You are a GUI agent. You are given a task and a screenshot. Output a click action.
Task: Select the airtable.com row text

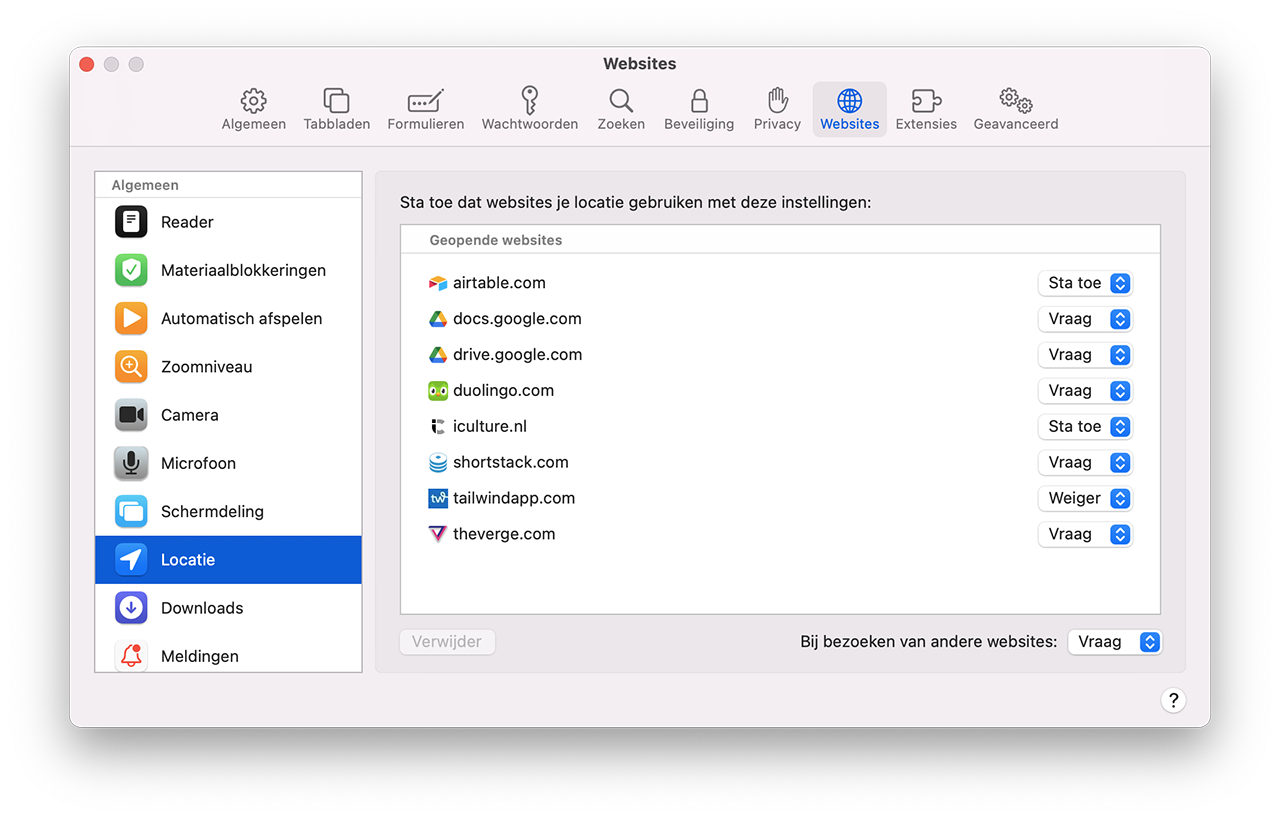tap(499, 283)
